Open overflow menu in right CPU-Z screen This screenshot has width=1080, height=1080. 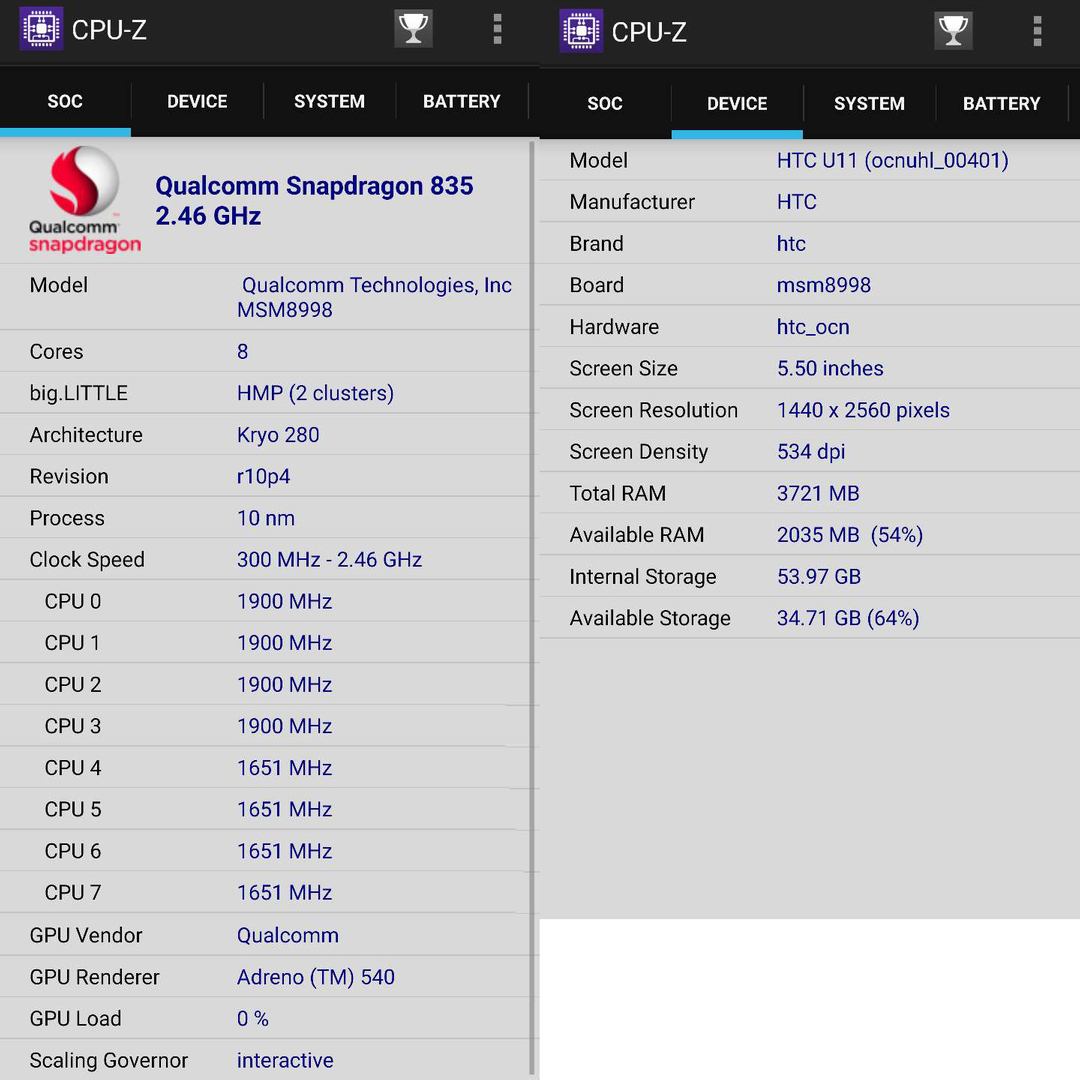pyautogui.click(x=1037, y=32)
